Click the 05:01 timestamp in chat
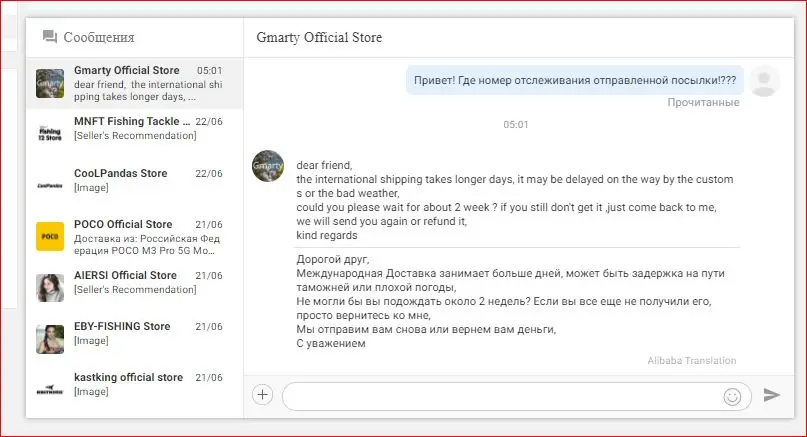 [x=516, y=125]
